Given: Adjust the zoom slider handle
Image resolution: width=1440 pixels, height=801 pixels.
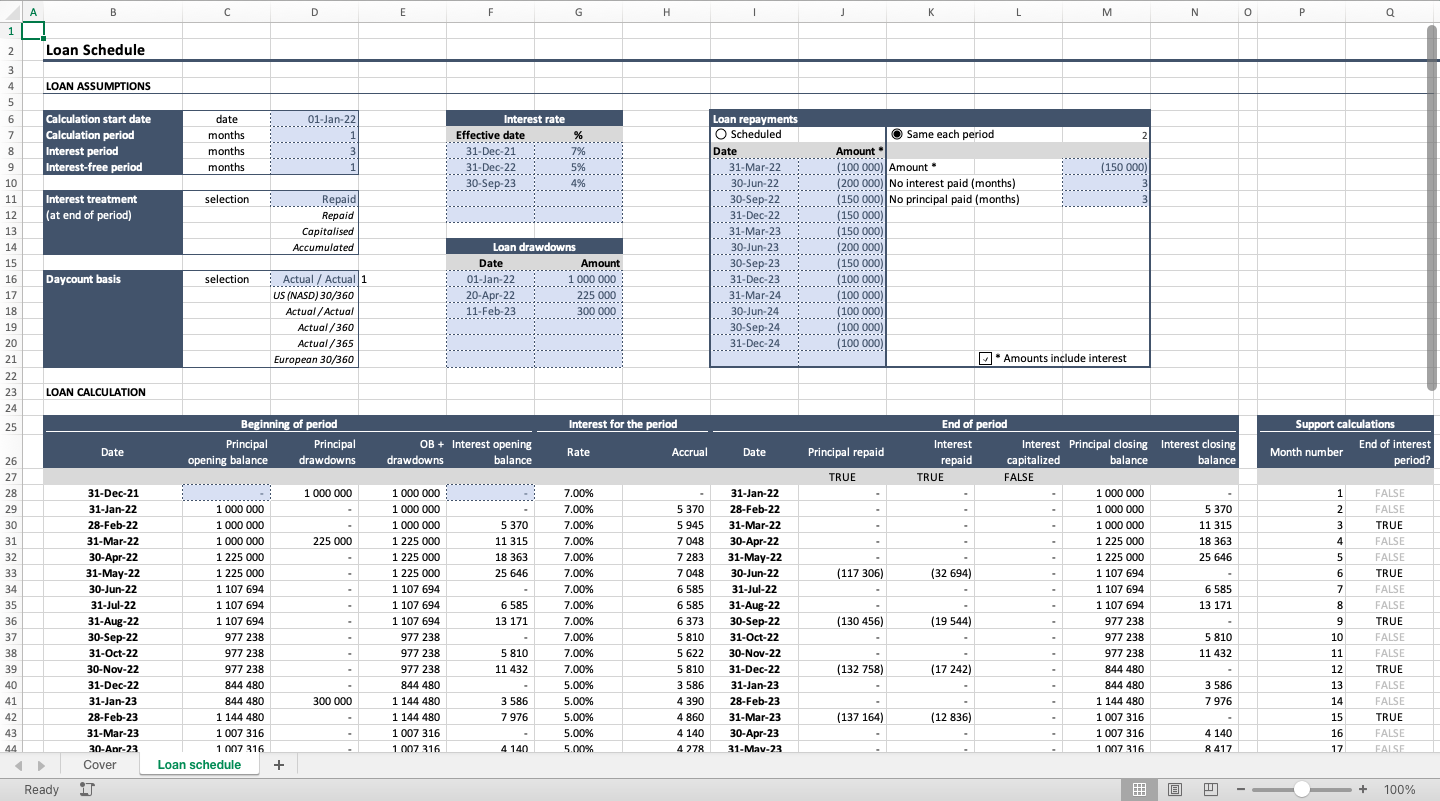Looking at the screenshot, I should (1301, 790).
